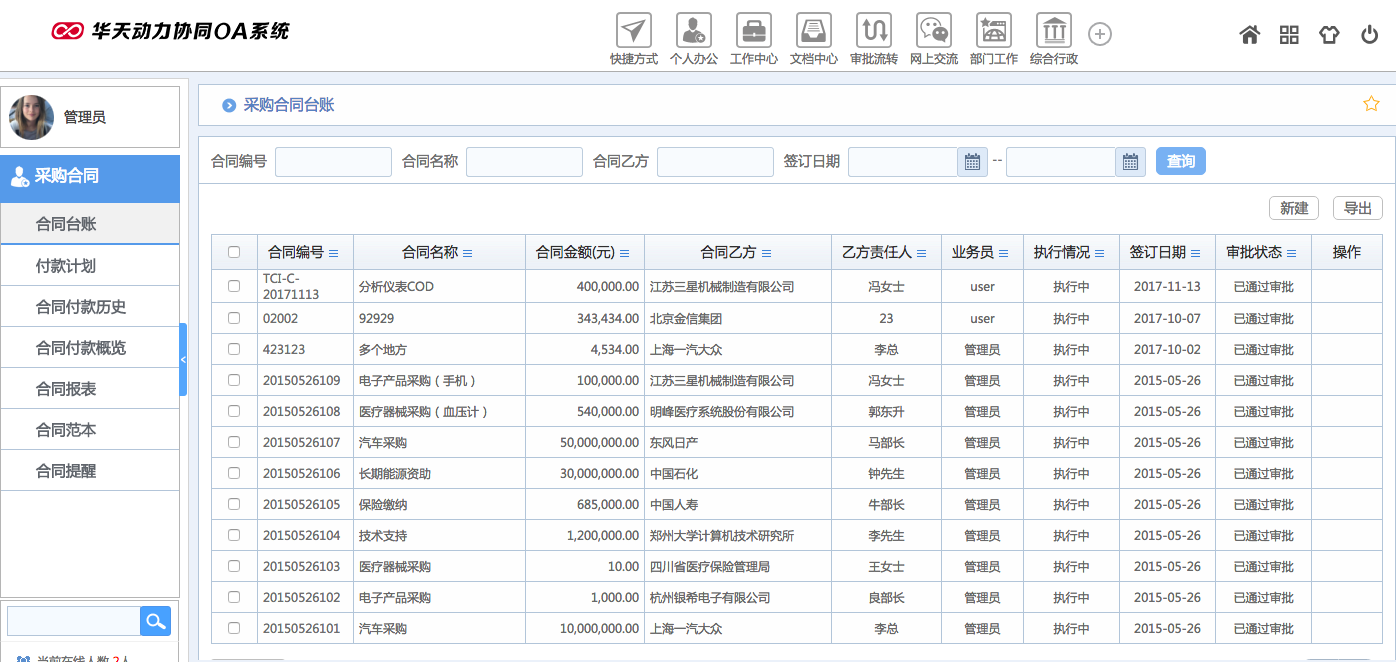The image size is (1396, 662).
Task: Open the 工作中心 briefcase icon
Action: (753, 31)
